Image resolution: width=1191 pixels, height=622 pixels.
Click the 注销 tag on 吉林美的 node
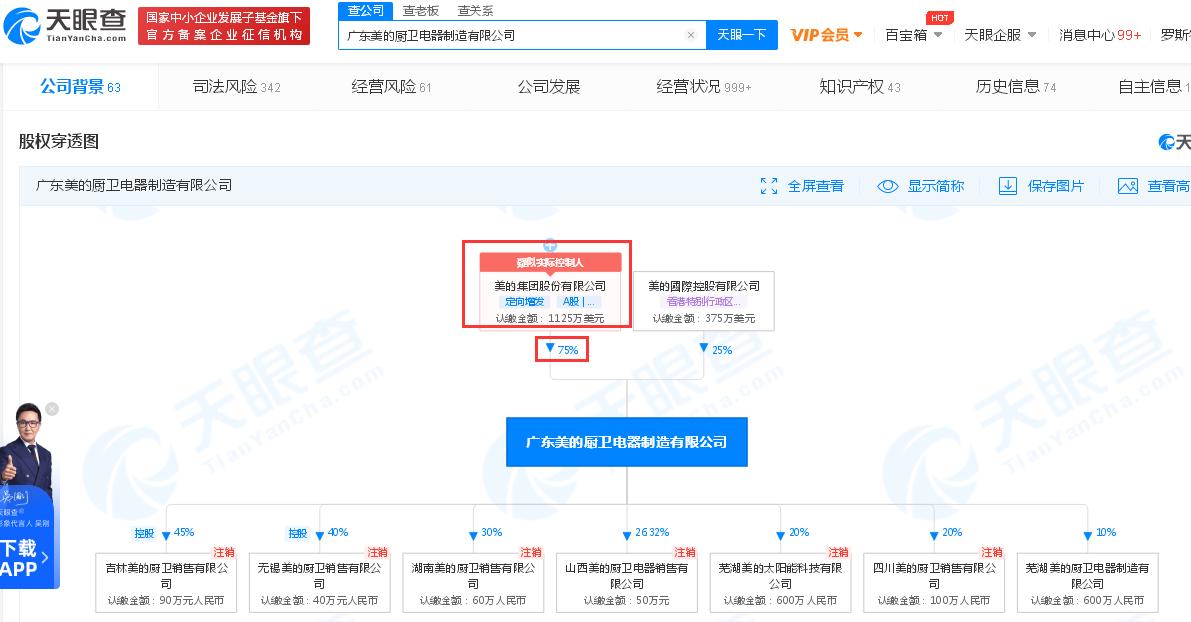224,552
